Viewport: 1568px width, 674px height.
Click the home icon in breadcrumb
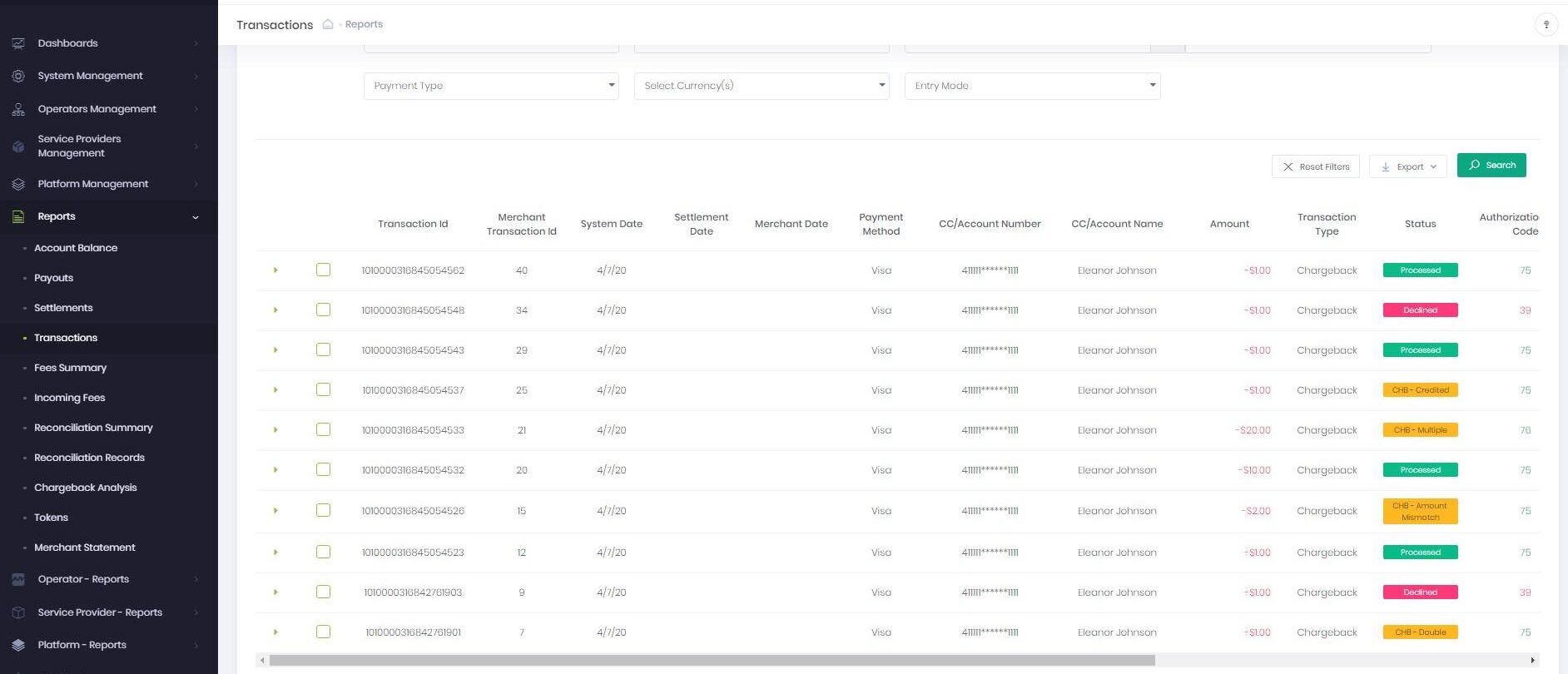point(328,25)
